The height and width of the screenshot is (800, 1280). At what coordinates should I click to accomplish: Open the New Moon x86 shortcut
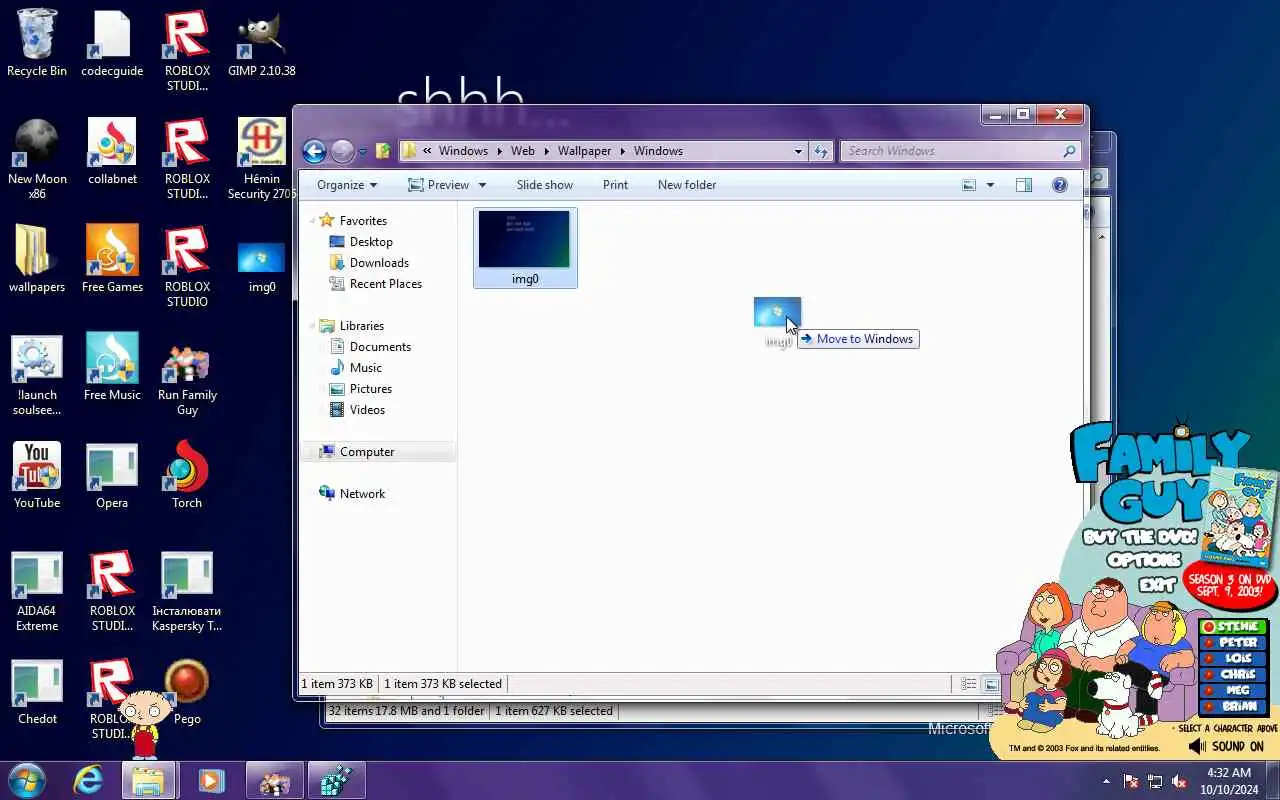(37, 159)
